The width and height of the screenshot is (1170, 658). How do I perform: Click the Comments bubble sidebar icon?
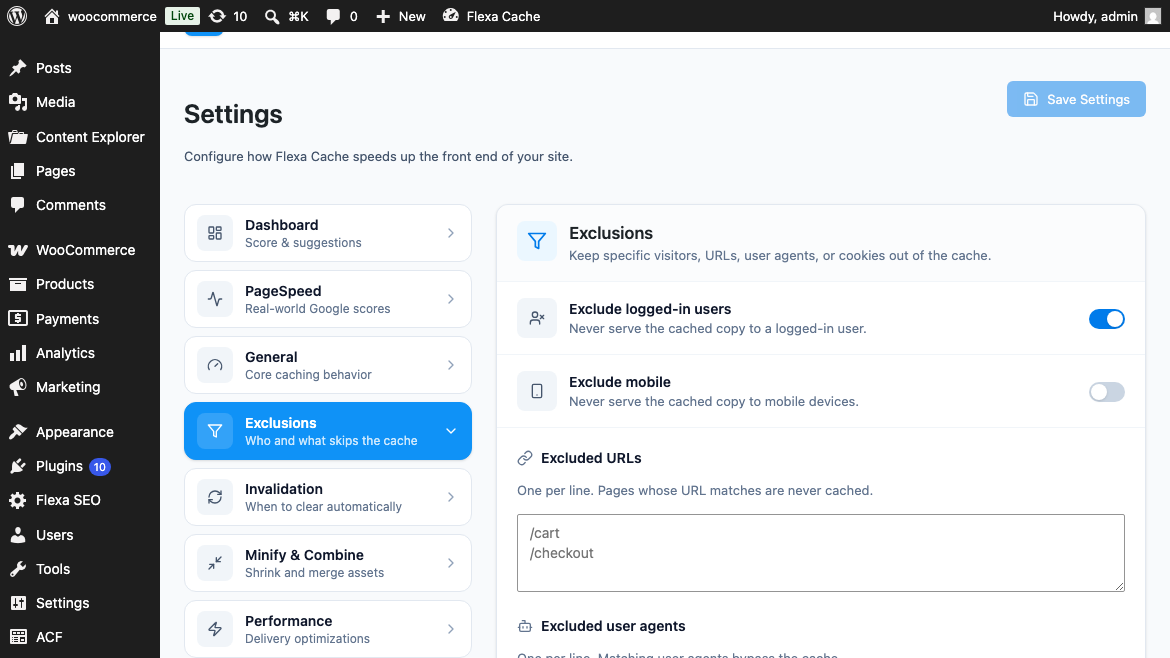pyautogui.click(x=18, y=204)
